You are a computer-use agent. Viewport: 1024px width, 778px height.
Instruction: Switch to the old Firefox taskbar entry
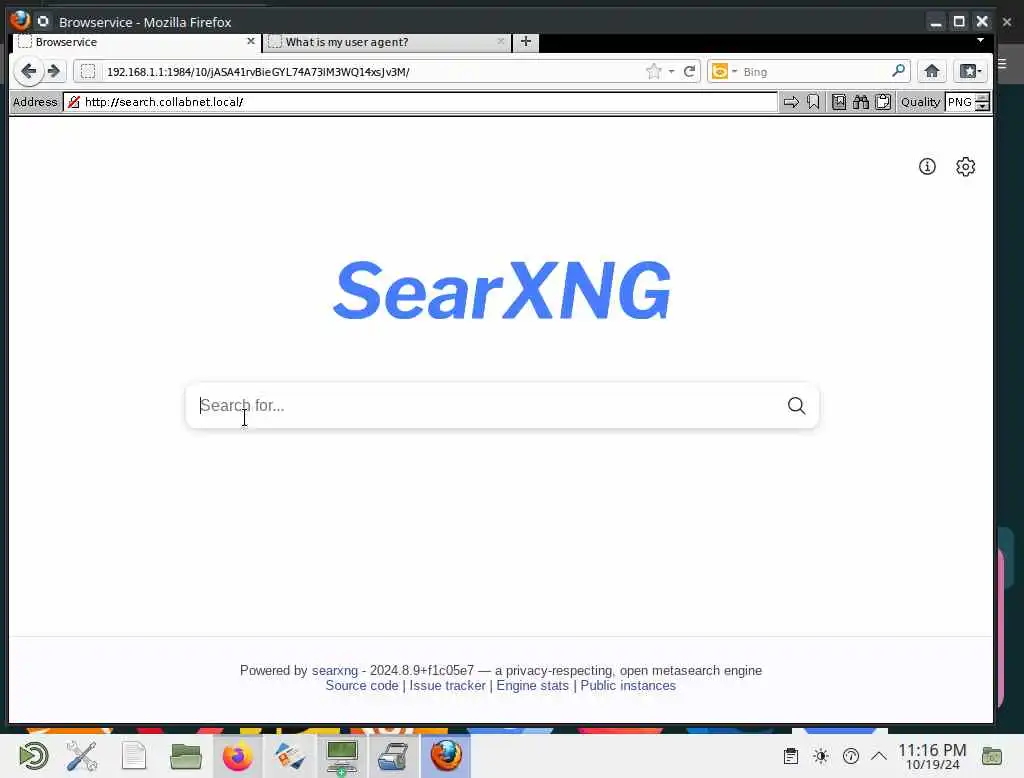445,756
